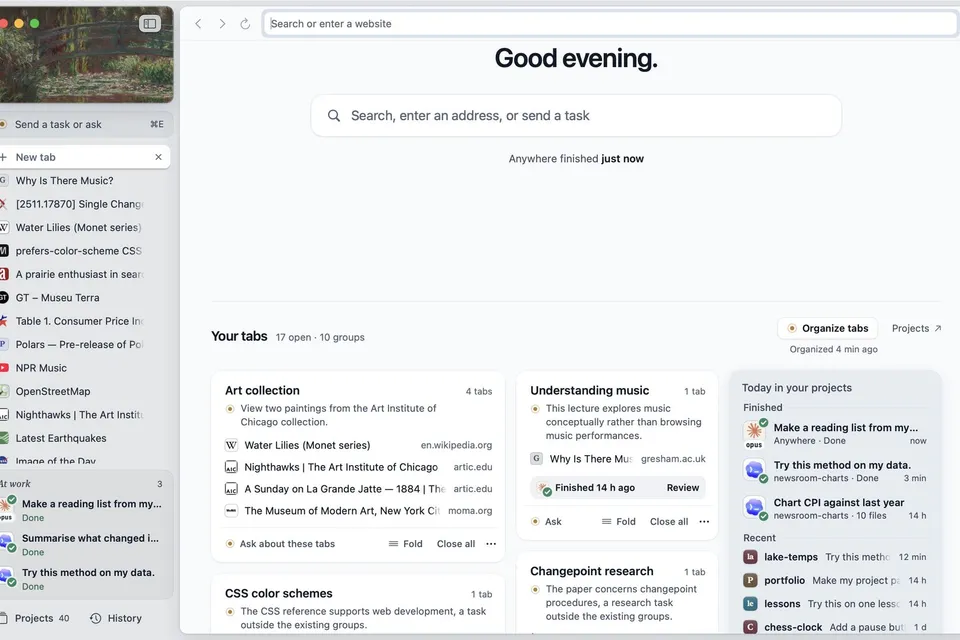Click the 'Anywhere finished just now' status
The height and width of the screenshot is (640, 960).
pos(576,159)
